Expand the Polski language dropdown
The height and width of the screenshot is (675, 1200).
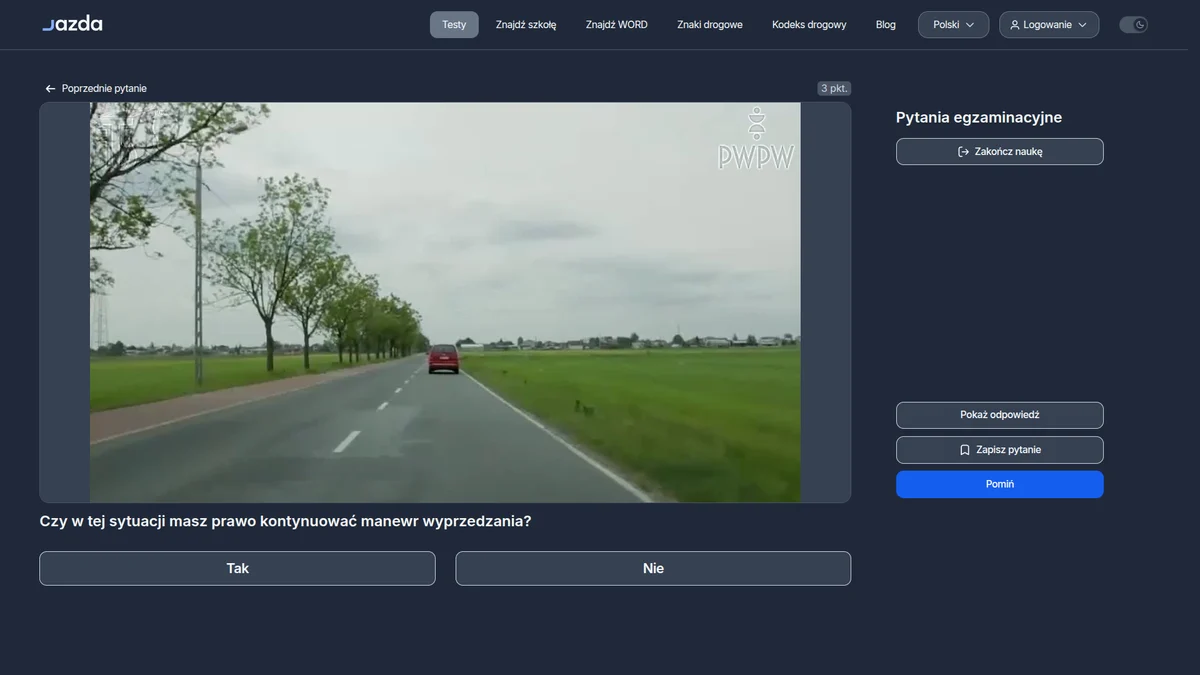click(954, 25)
